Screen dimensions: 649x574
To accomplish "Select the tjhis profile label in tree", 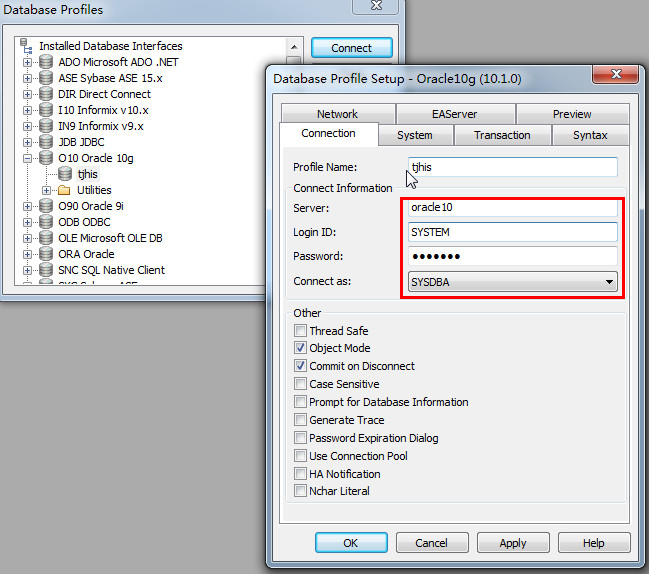I will [x=88, y=174].
